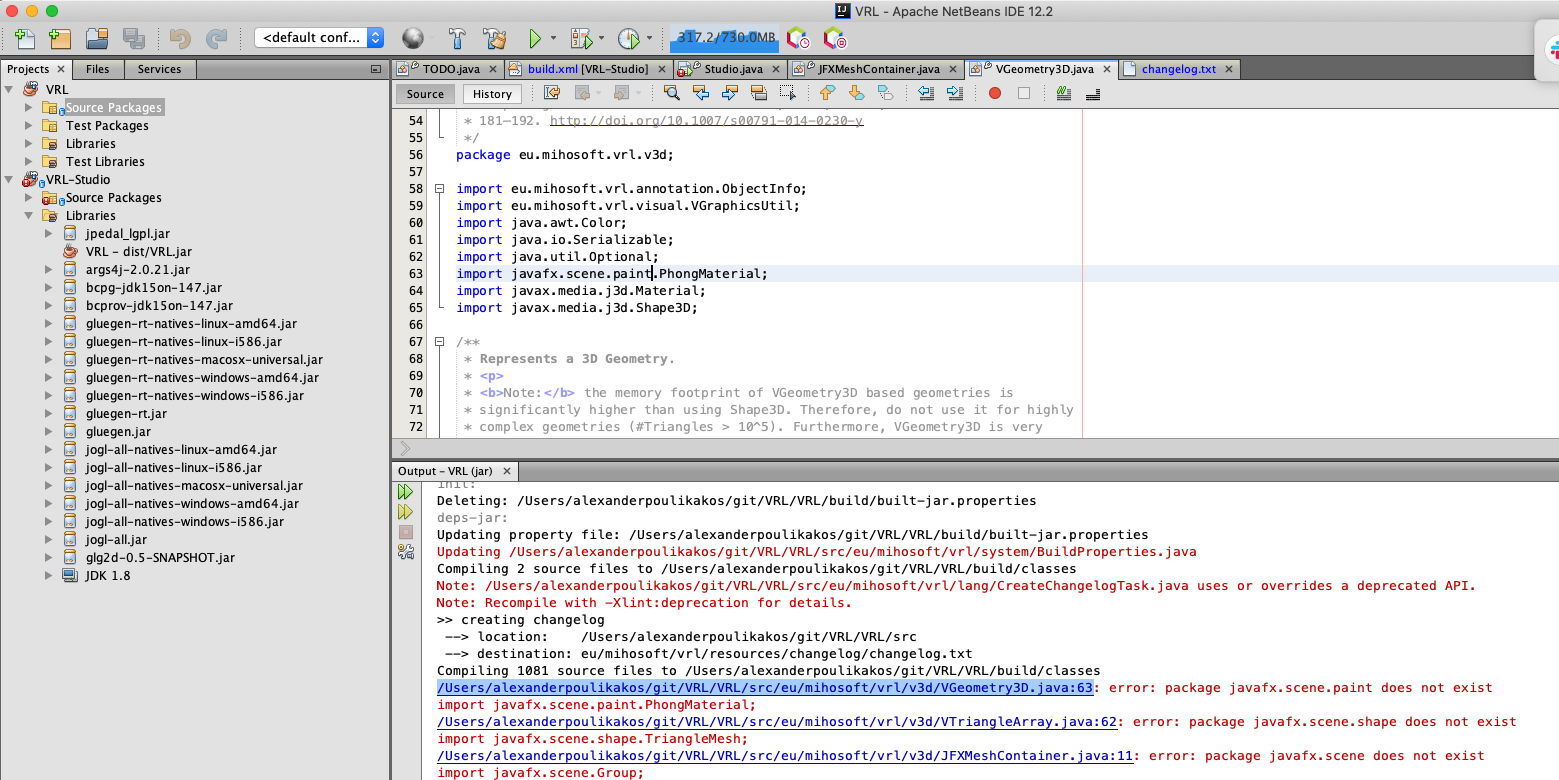Open the TODO.java editor tab
The image size is (1559, 780).
click(x=450, y=69)
